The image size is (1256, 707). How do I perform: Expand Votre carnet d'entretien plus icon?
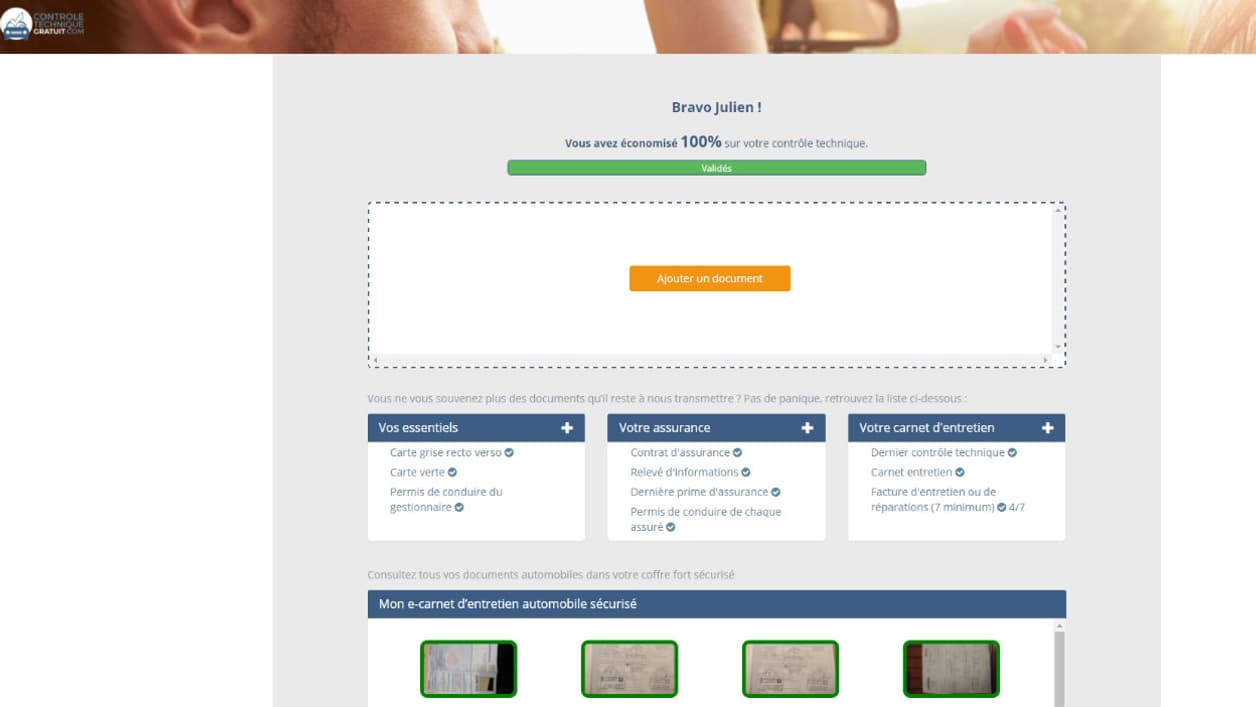(x=1047, y=428)
